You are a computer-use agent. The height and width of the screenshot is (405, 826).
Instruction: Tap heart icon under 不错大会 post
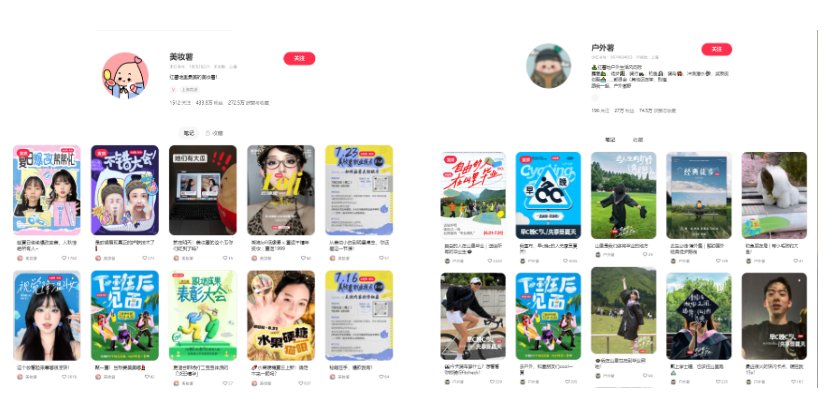pyautogui.click(x=143, y=258)
